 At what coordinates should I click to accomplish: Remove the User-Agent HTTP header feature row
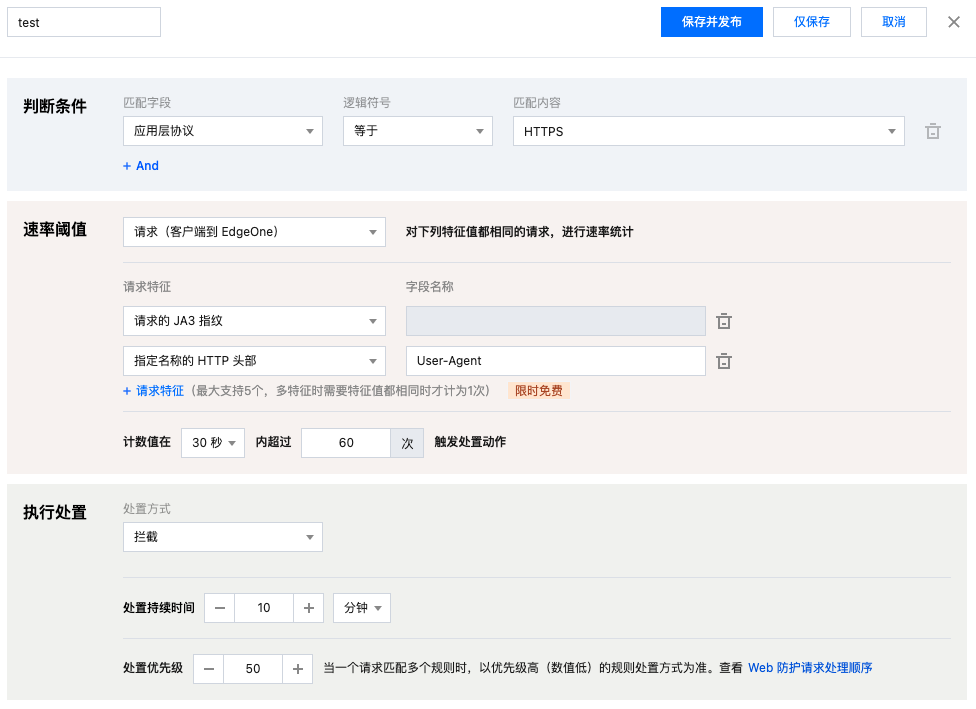click(724, 361)
